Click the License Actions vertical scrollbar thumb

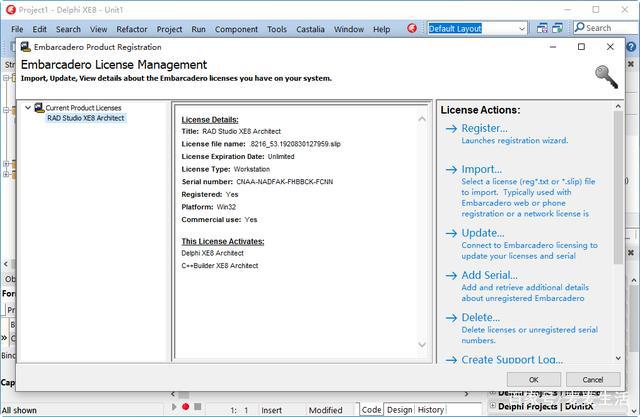(x=618, y=188)
